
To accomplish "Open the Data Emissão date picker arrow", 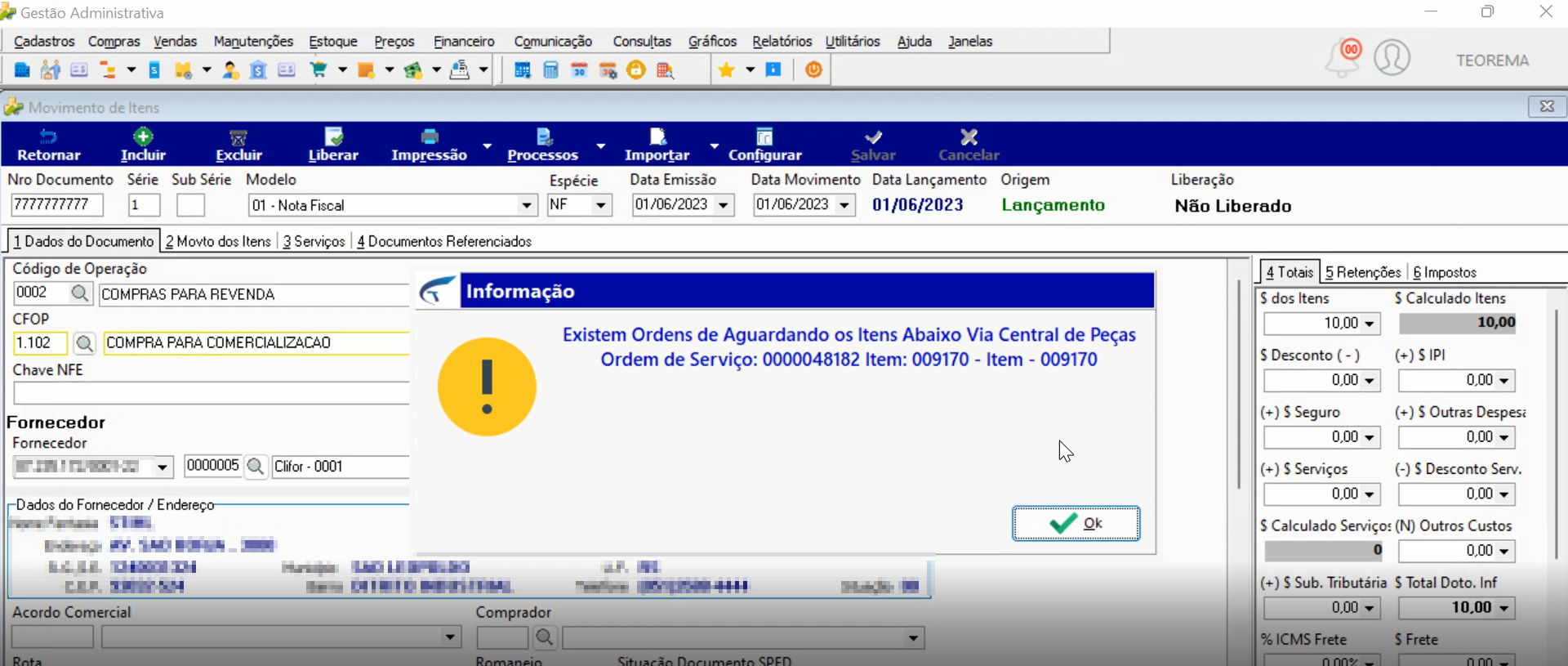I will pos(724,205).
